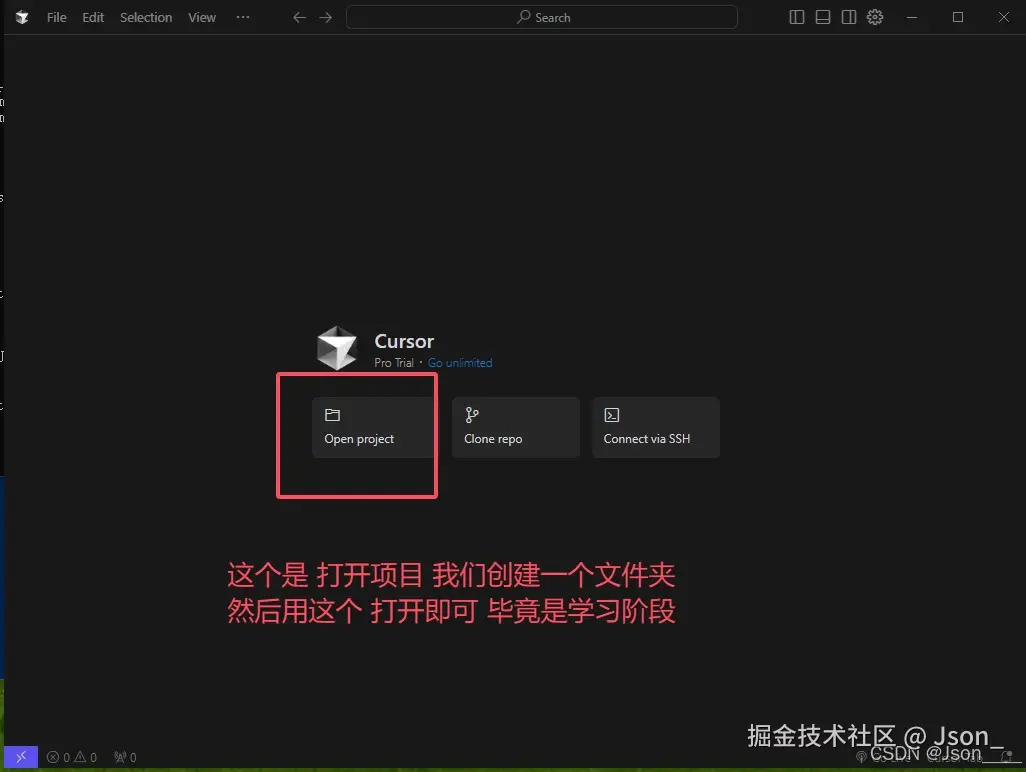
Task: Open settings via the gear icon
Action: [875, 17]
